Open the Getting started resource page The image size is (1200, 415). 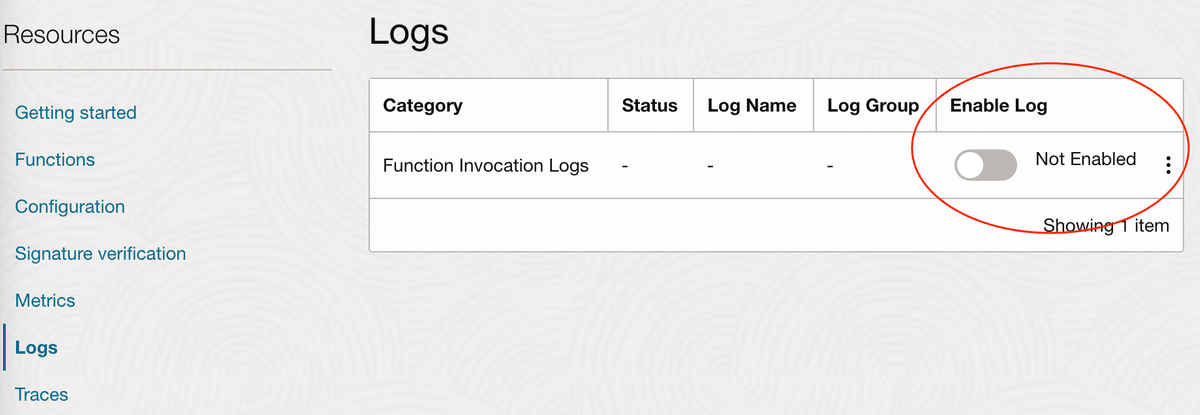(x=76, y=113)
